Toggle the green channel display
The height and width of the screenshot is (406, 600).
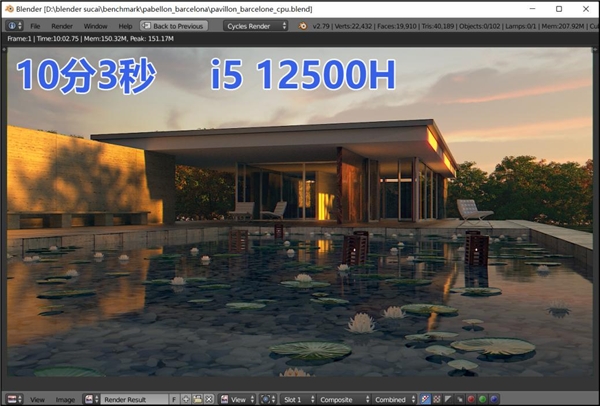click(483, 399)
